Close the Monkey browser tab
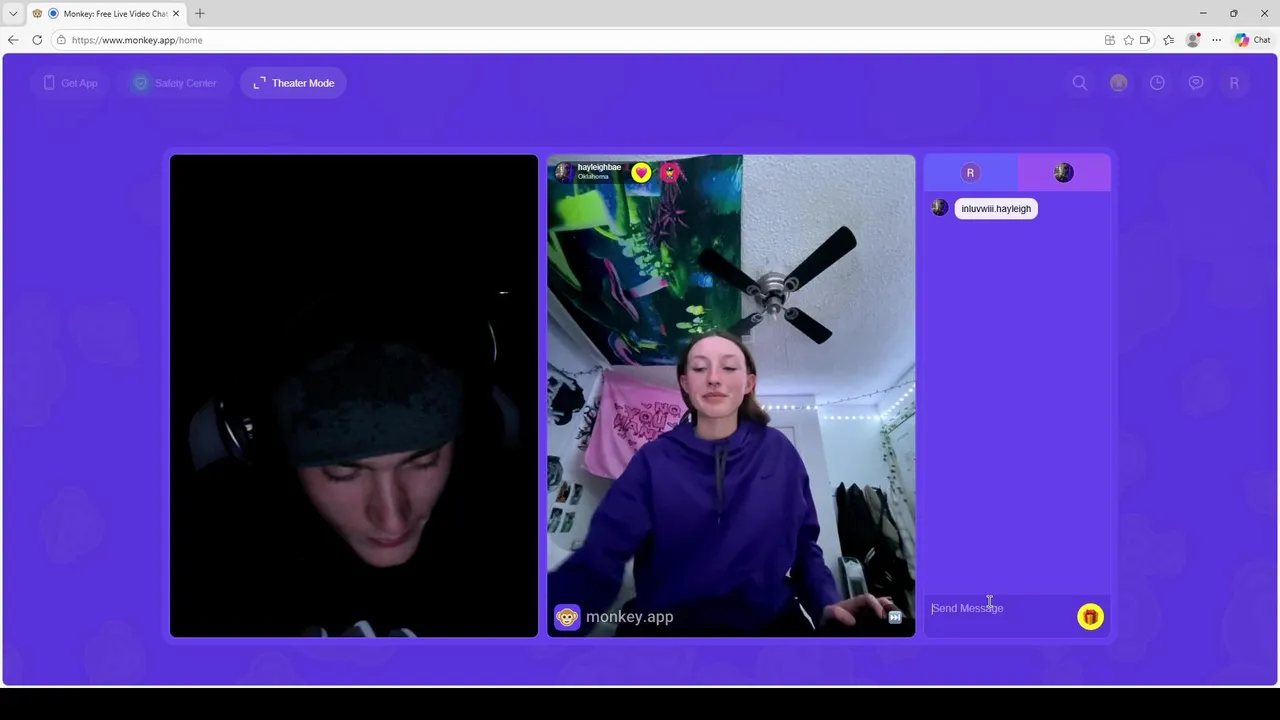Viewport: 1280px width, 720px height. (x=176, y=14)
